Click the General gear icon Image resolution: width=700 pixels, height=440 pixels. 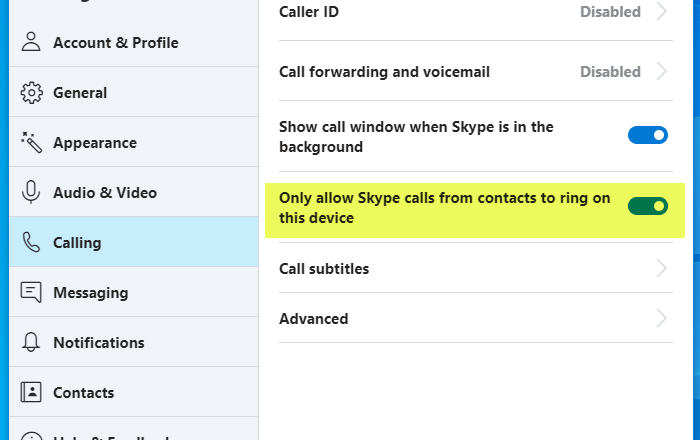[31, 92]
